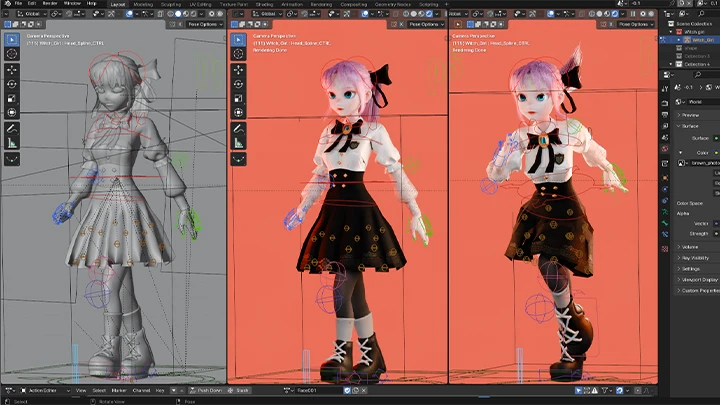The image size is (720, 405).
Task: Open the World properties tab
Action: (665, 149)
